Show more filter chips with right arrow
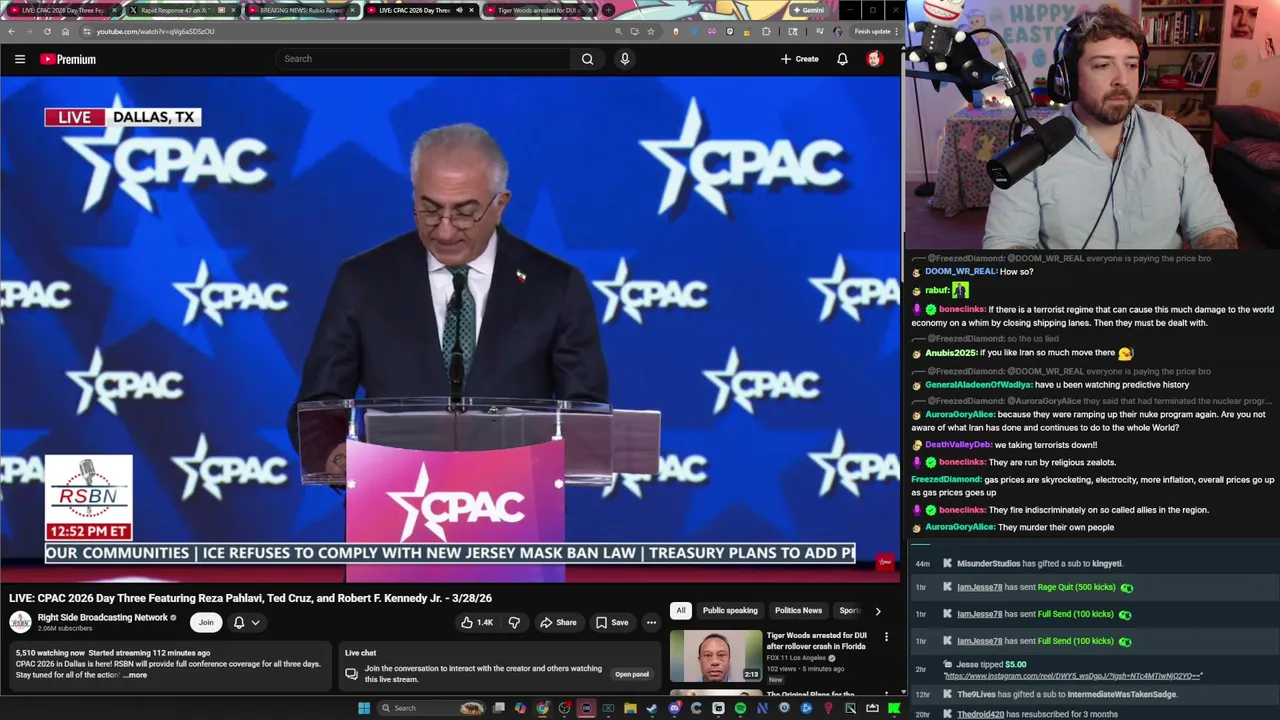Image resolution: width=1280 pixels, height=720 pixels. (878, 610)
